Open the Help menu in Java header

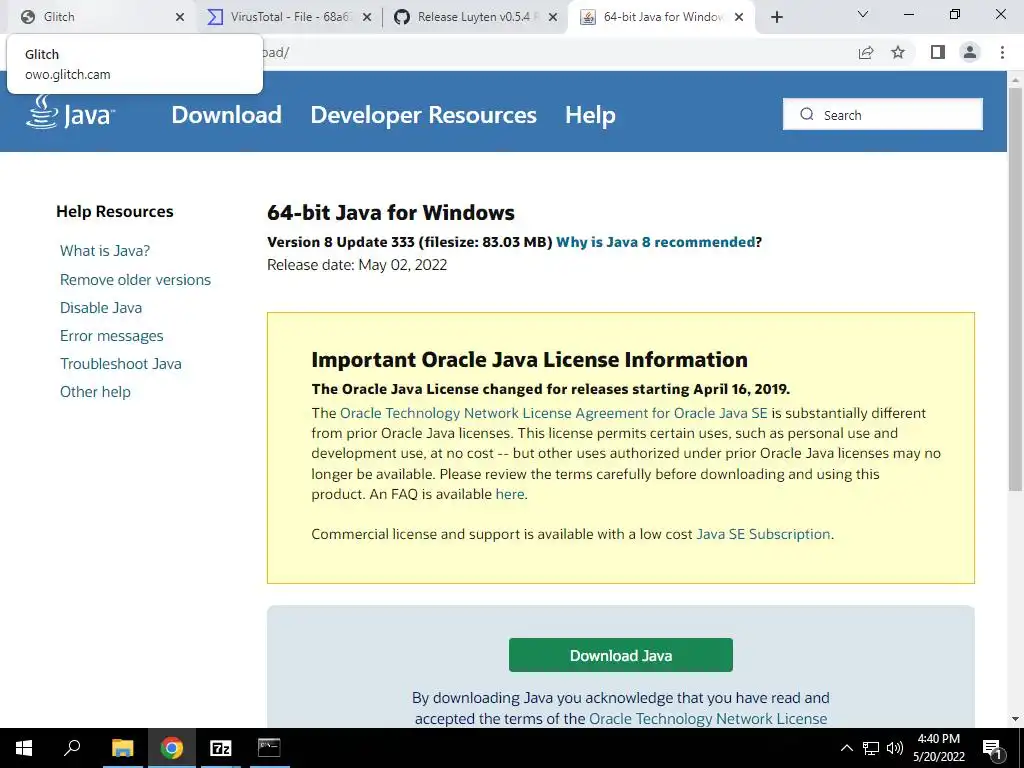click(x=590, y=115)
